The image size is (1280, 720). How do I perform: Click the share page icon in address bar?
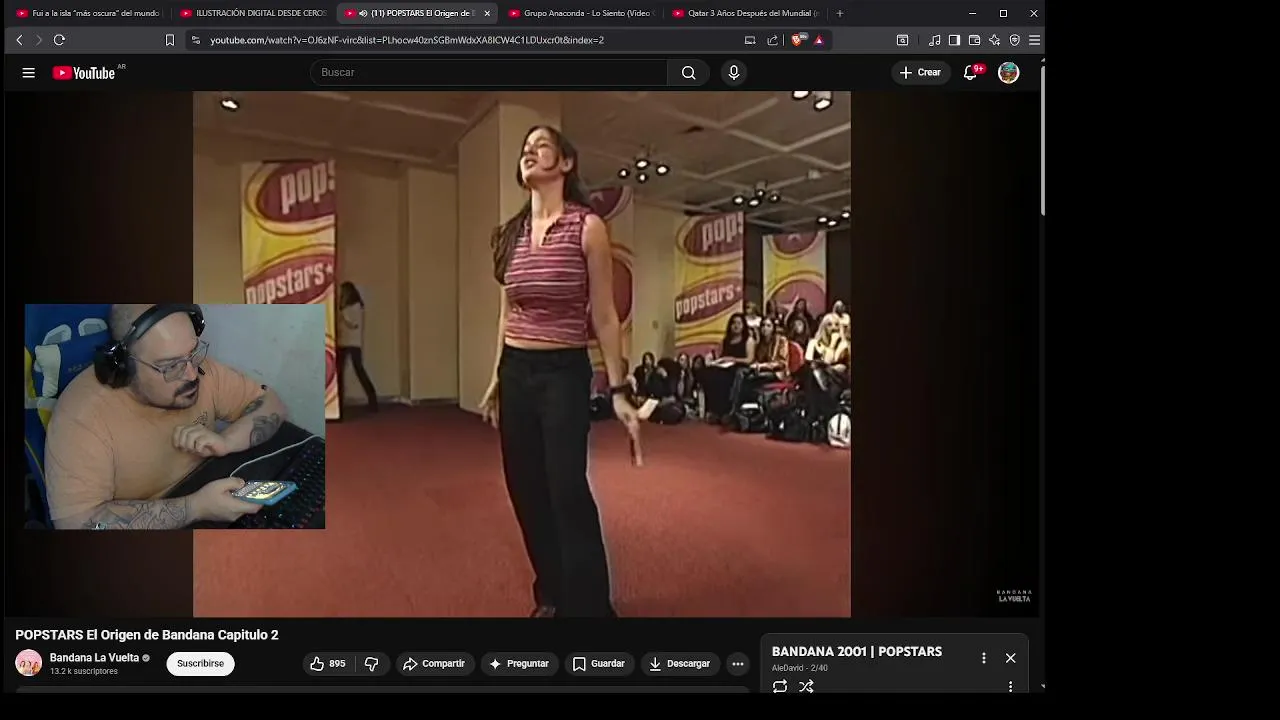pyautogui.click(x=772, y=40)
